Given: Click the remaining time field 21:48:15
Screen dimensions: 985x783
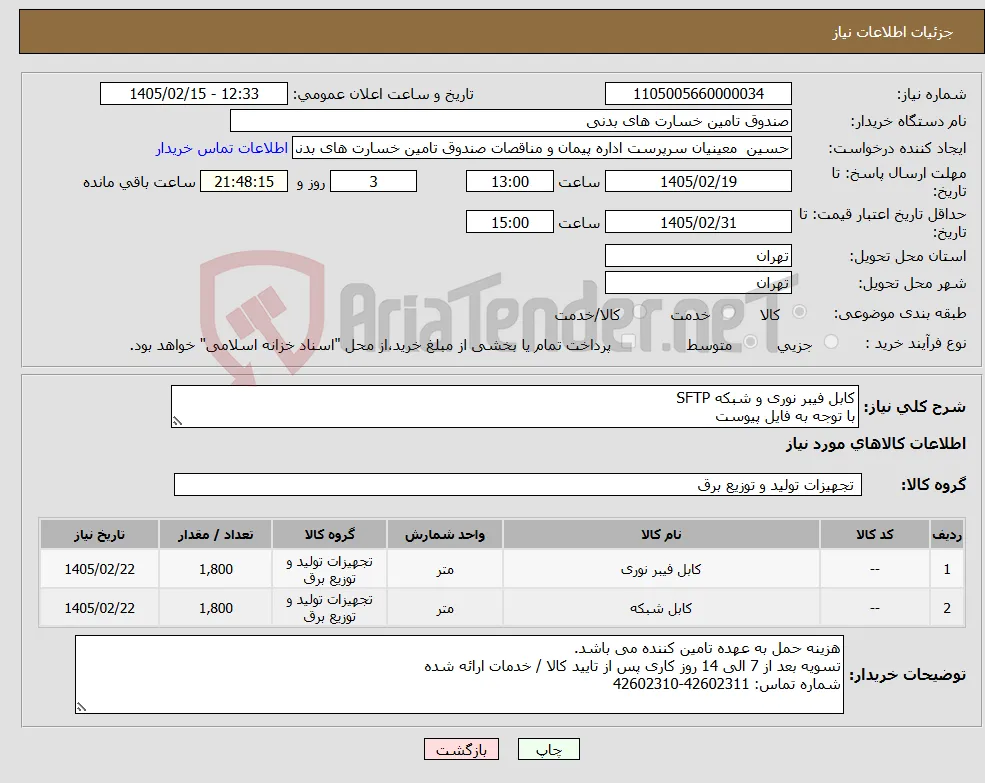Looking at the screenshot, I should [x=244, y=182].
